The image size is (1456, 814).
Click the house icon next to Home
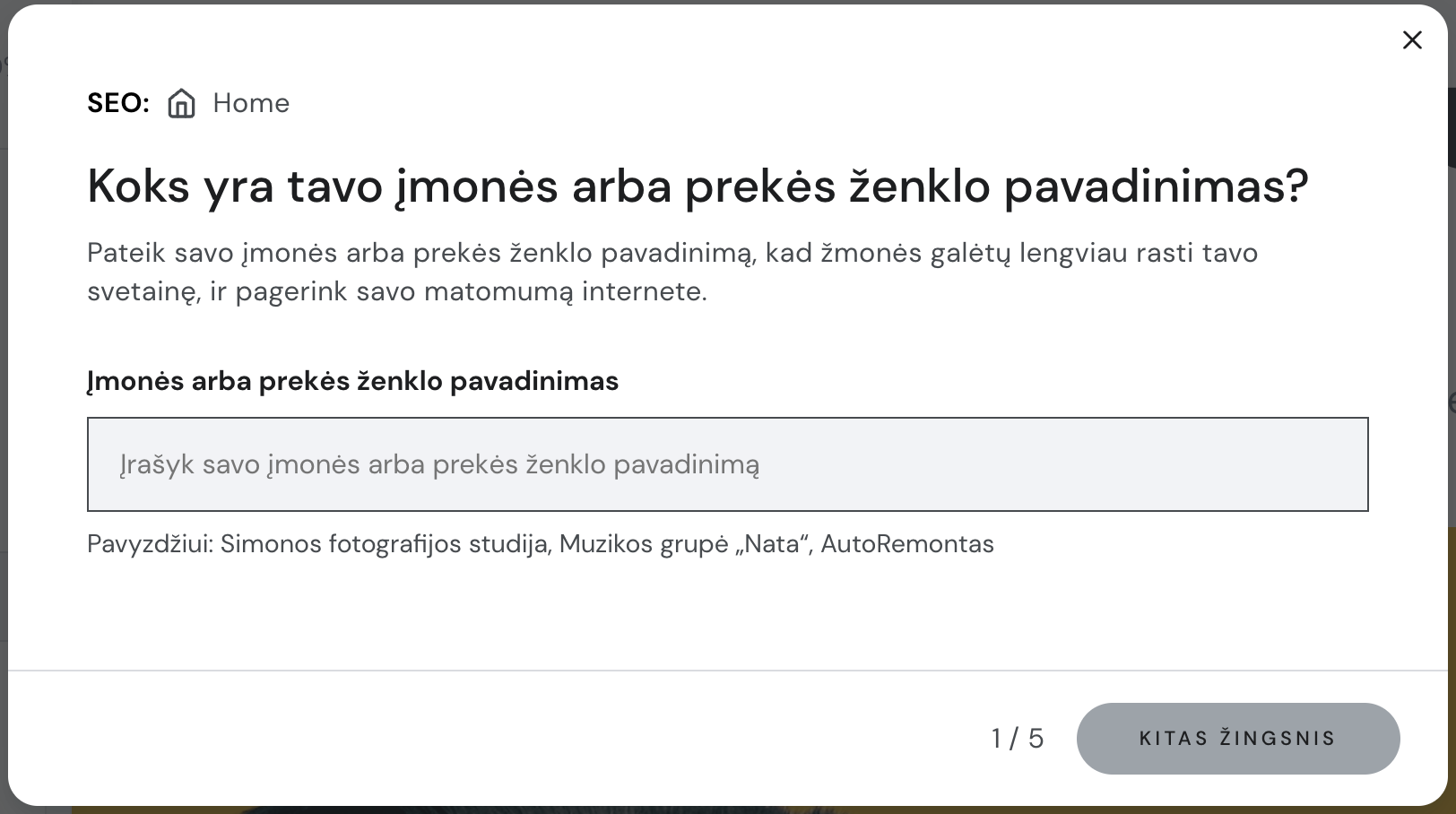(181, 103)
